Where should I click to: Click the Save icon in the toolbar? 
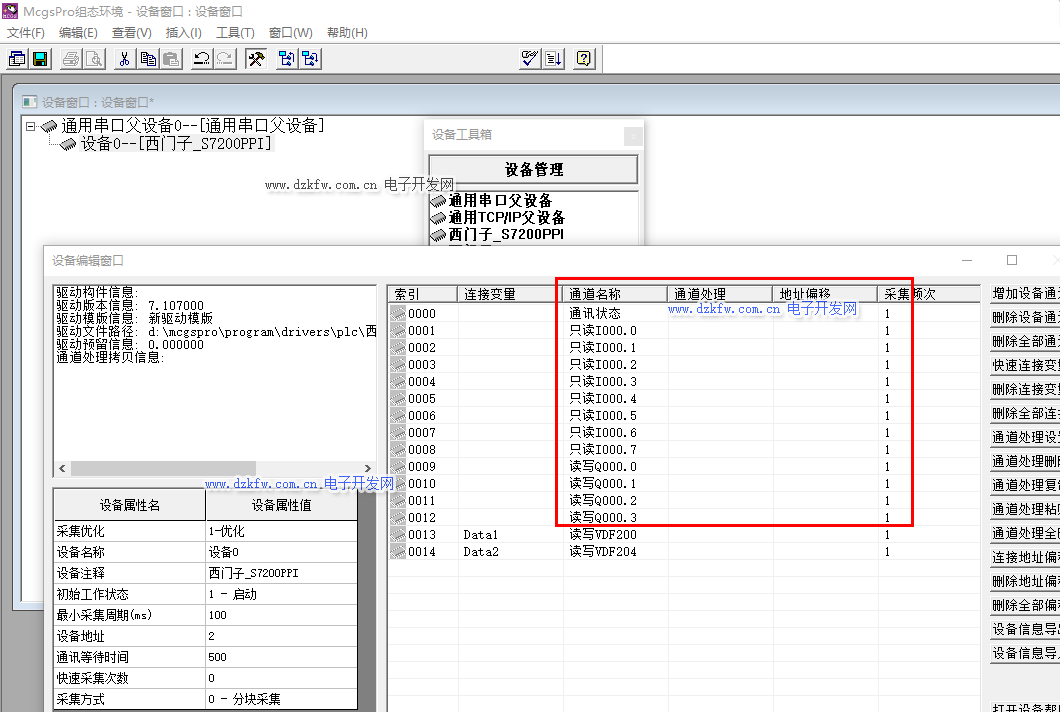40,59
